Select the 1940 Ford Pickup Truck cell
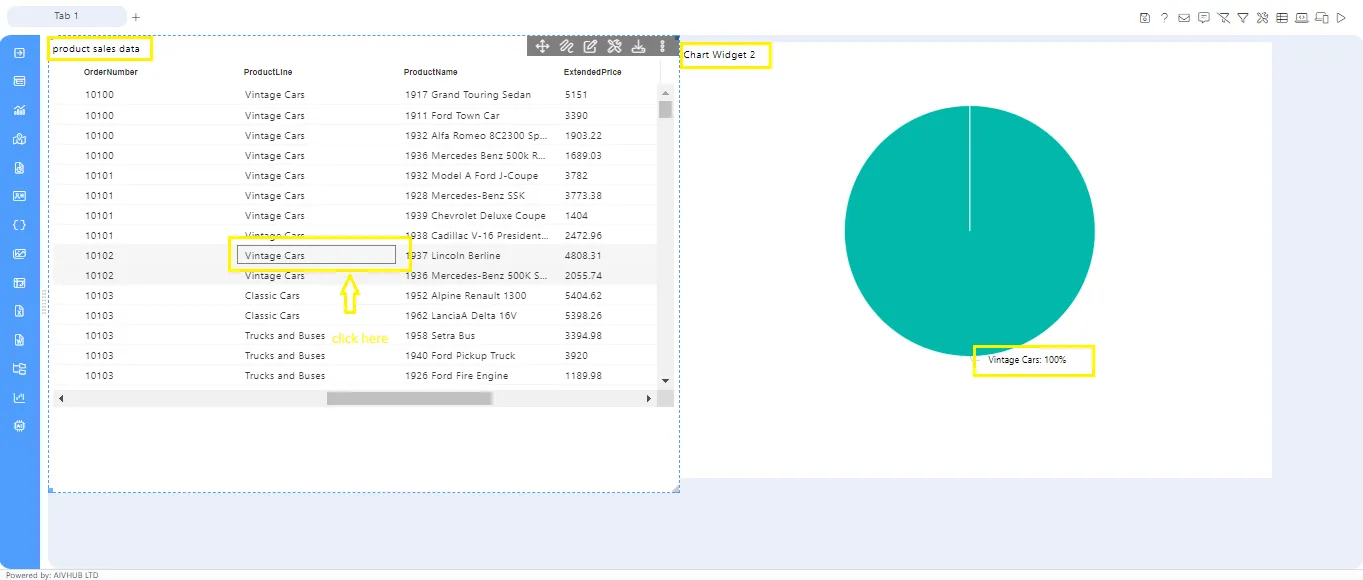This screenshot has width=1363, height=580. (x=460, y=355)
